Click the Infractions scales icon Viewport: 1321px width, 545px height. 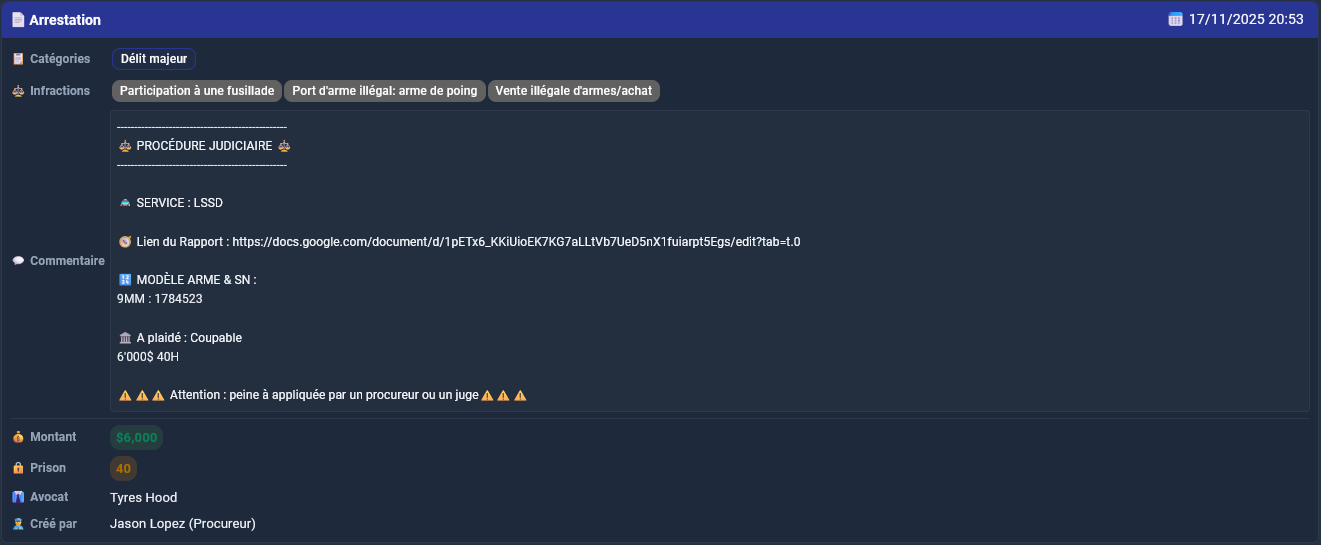(x=18, y=91)
